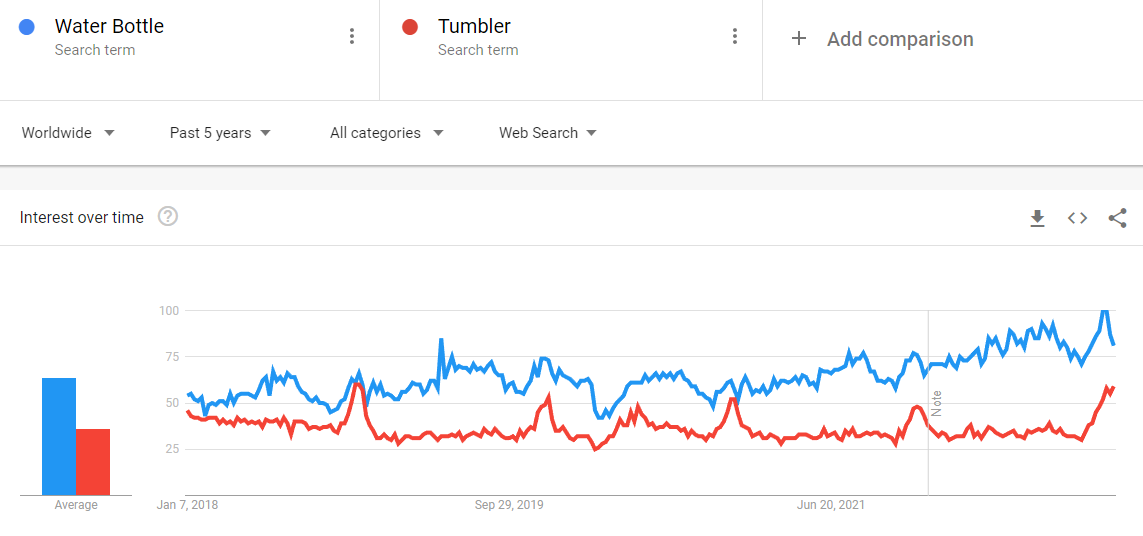Edit the Water Bottle search term
The height and width of the screenshot is (536, 1143).
point(109,27)
